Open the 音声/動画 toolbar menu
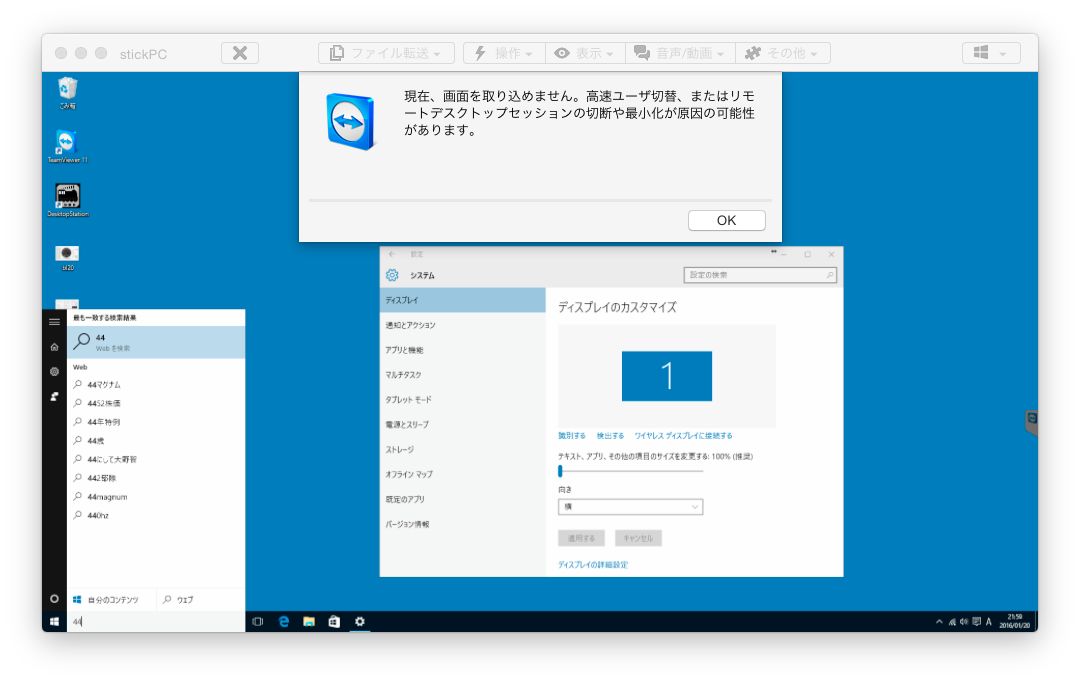 coord(680,53)
